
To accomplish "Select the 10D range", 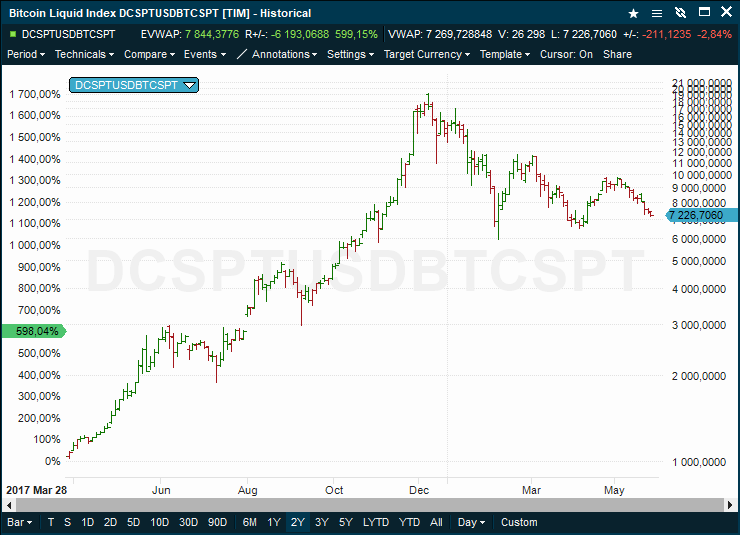I will click(x=160, y=522).
